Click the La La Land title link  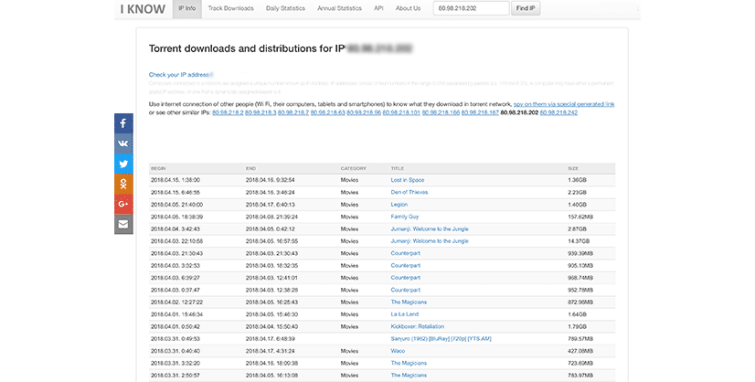point(404,314)
